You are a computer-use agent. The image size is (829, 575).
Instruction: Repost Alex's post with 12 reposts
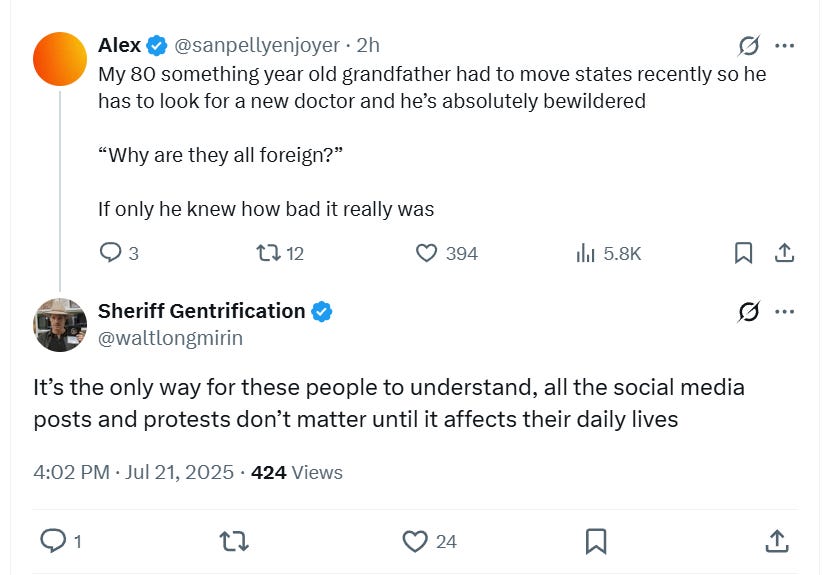(x=268, y=254)
